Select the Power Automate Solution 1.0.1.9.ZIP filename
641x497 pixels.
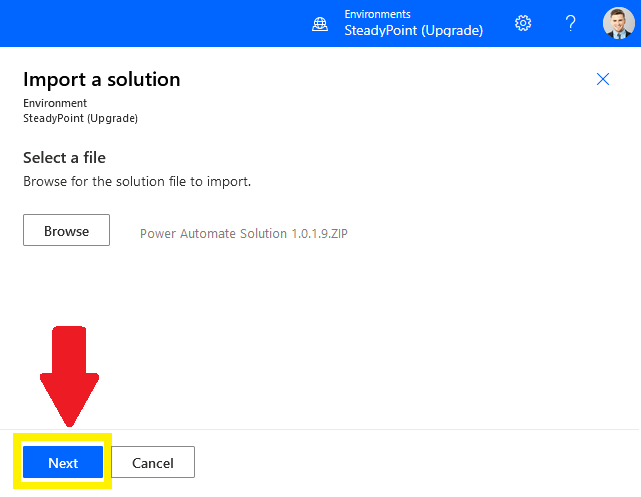click(244, 233)
